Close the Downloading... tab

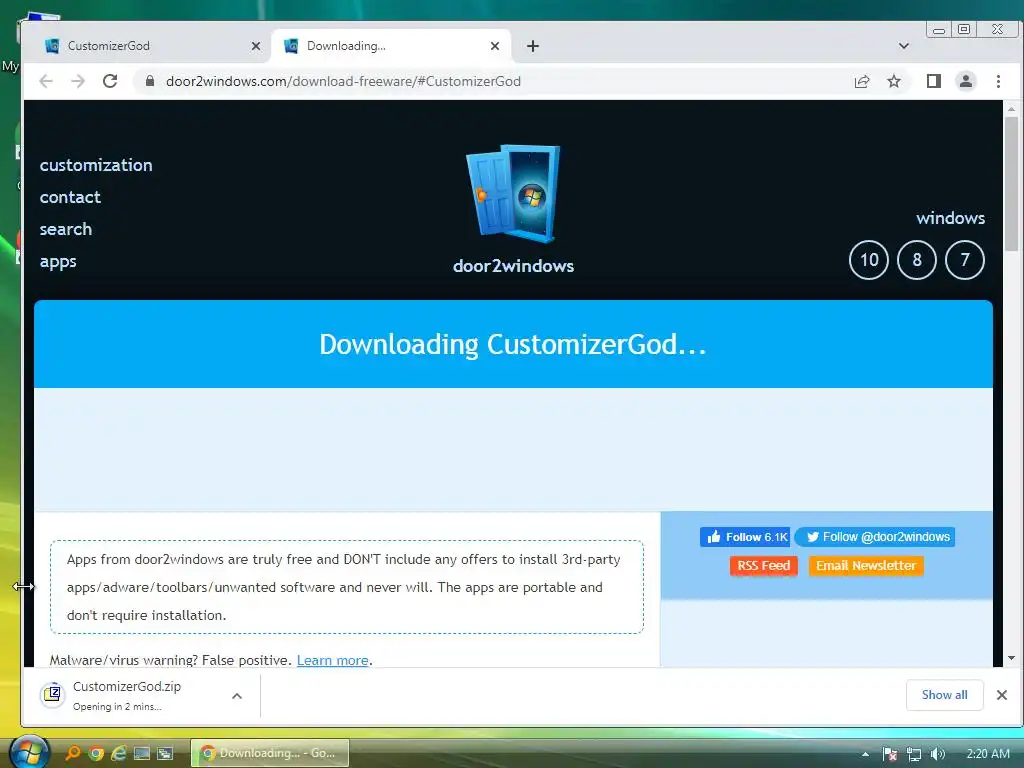494,46
